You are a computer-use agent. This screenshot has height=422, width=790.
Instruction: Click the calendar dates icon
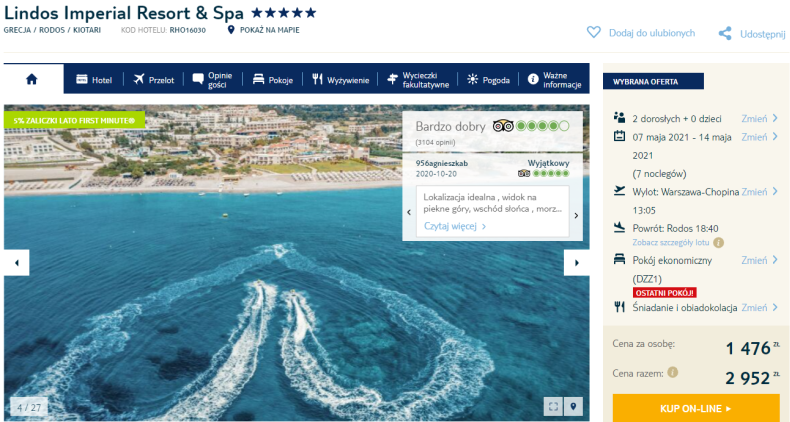619,136
